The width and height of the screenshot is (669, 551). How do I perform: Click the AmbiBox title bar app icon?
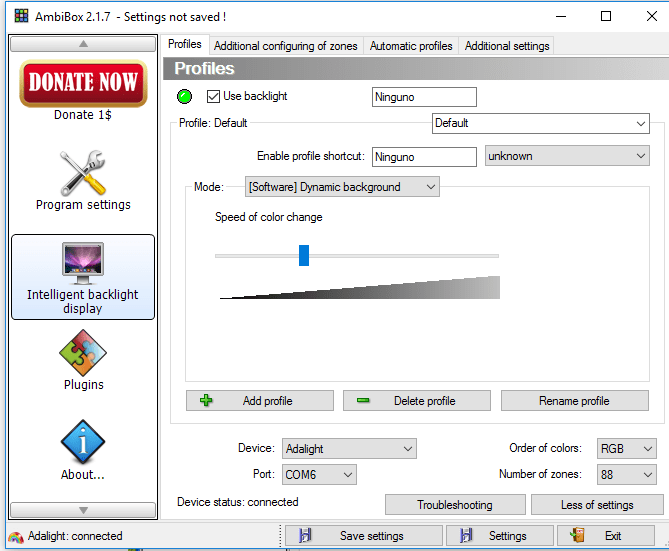[21, 16]
